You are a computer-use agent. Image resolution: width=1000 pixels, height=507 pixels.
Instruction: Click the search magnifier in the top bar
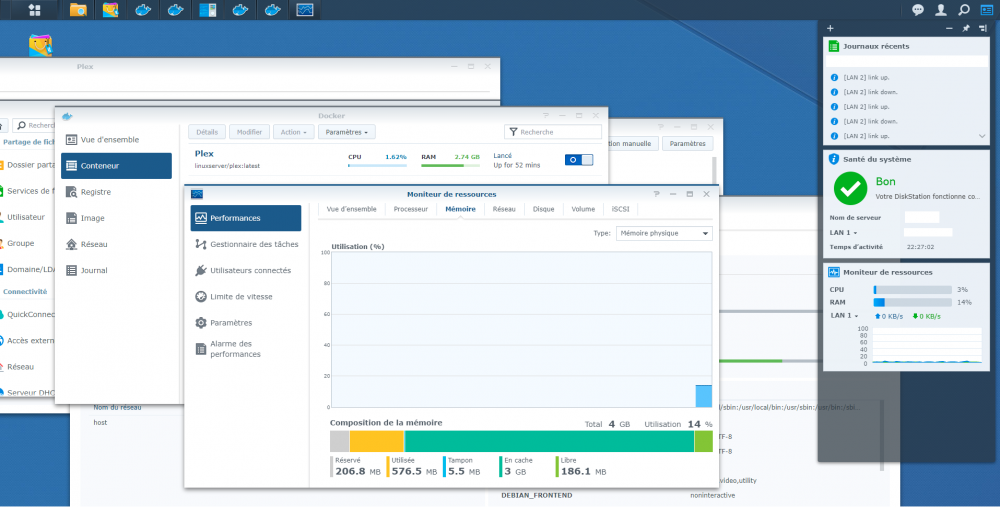[963, 10]
